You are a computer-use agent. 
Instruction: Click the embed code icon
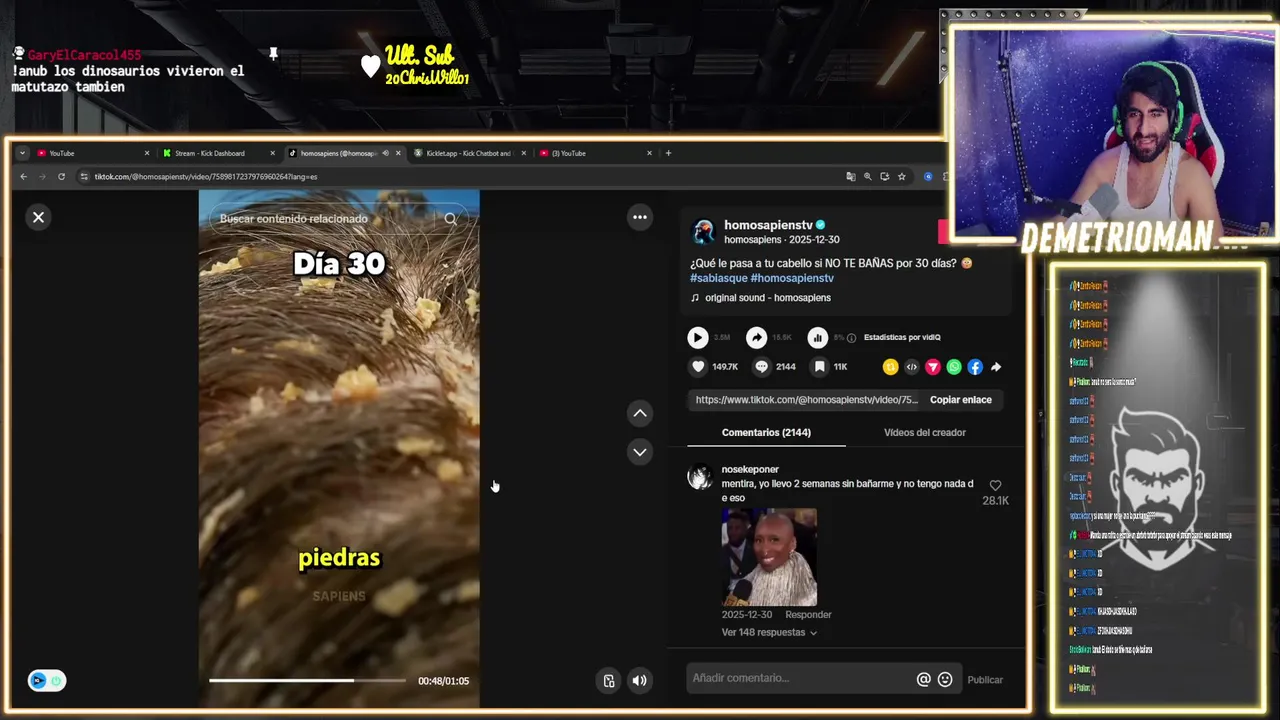(911, 367)
